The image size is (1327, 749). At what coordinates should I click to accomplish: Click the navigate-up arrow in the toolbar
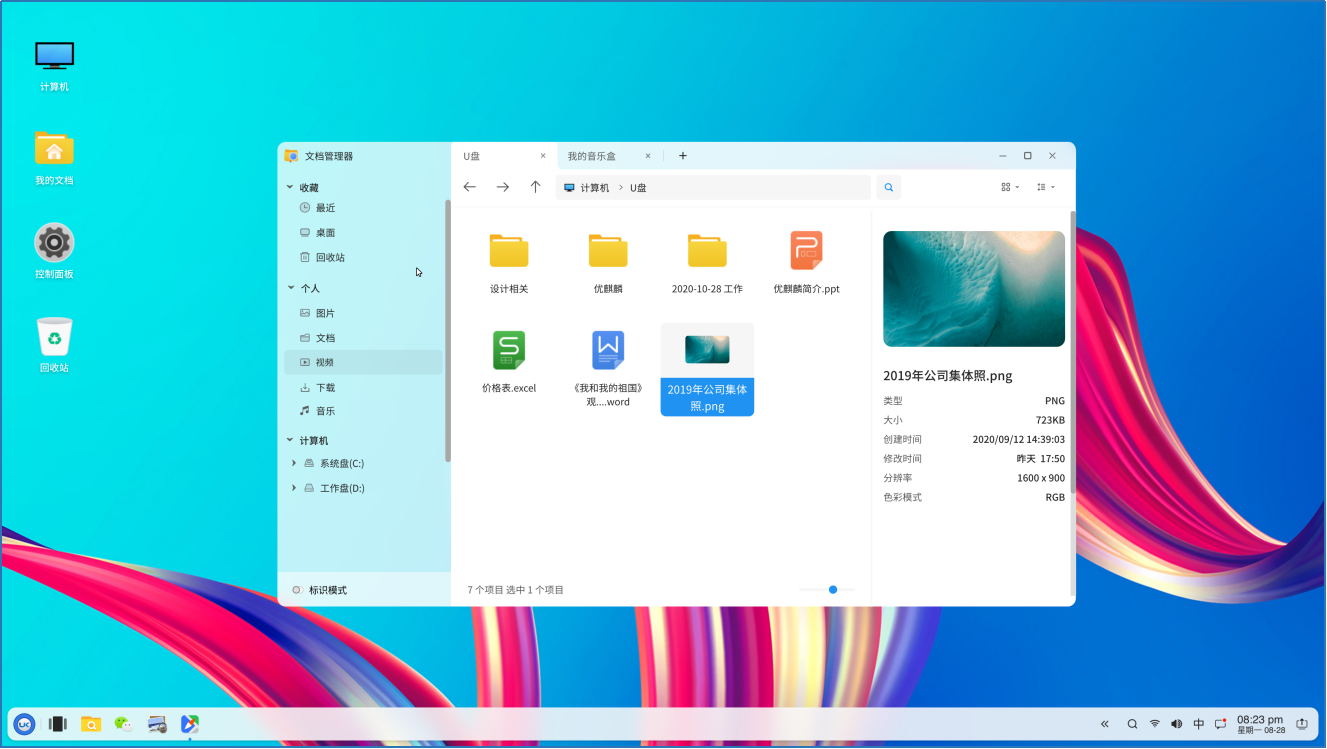535,187
